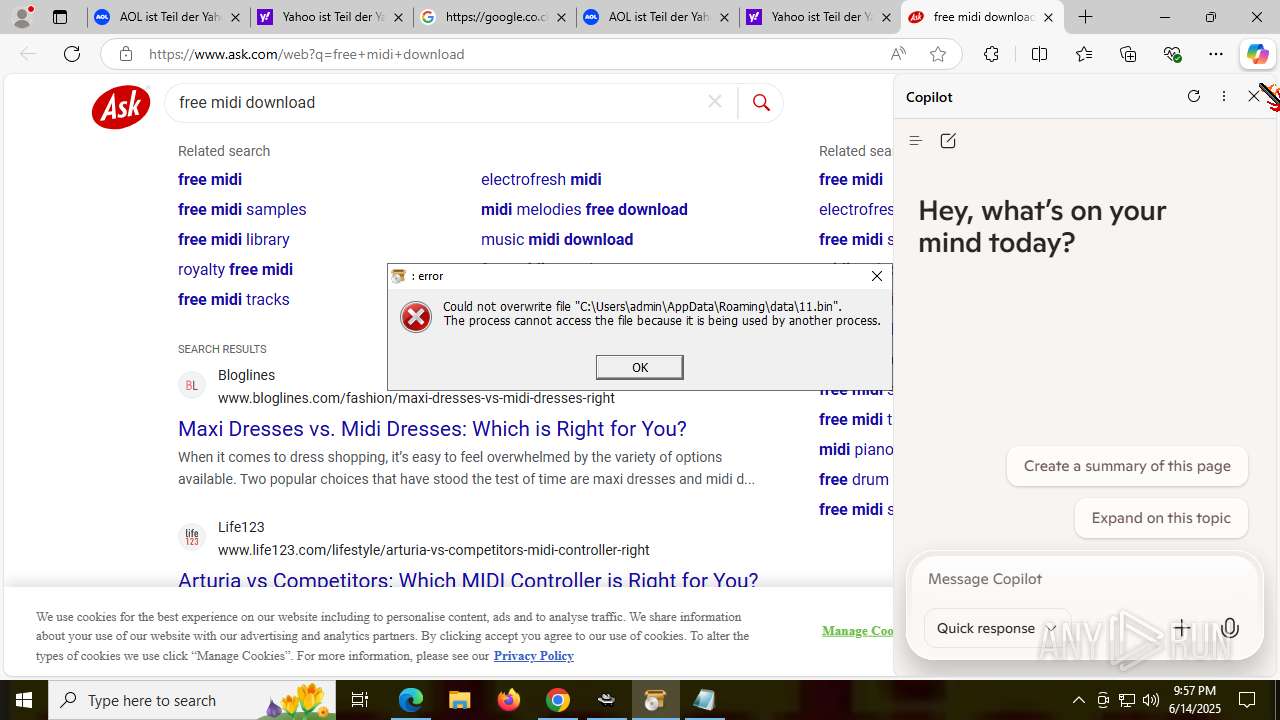Open Edge Settings and more menu
The width and height of the screenshot is (1280, 720).
coord(1216,54)
